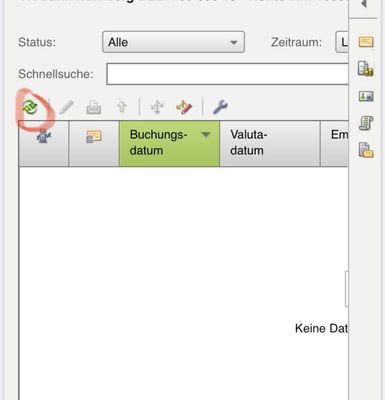Click the grey pencil edit icon
Viewport: 385px width, 400px height.
coord(66,108)
